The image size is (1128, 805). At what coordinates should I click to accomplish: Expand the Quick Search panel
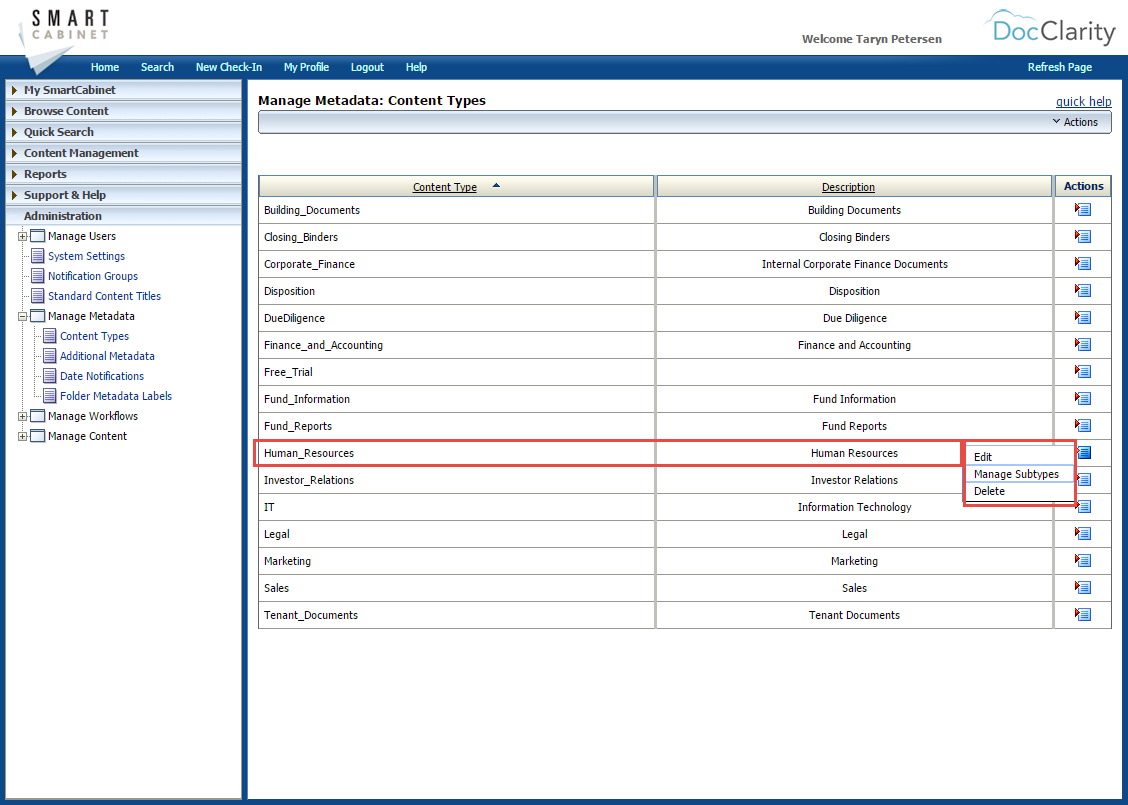pyautogui.click(x=124, y=132)
